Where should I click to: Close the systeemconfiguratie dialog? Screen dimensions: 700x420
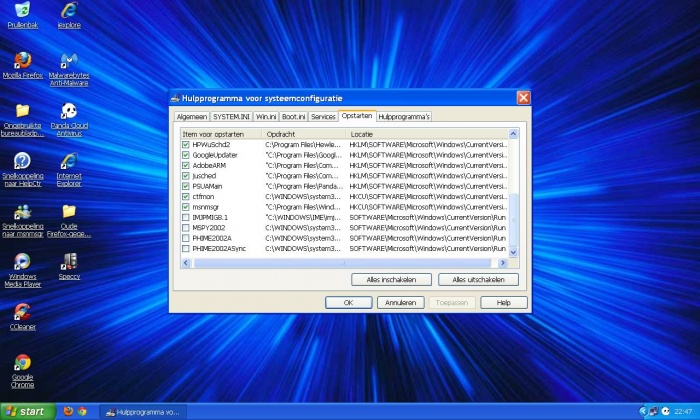(523, 98)
